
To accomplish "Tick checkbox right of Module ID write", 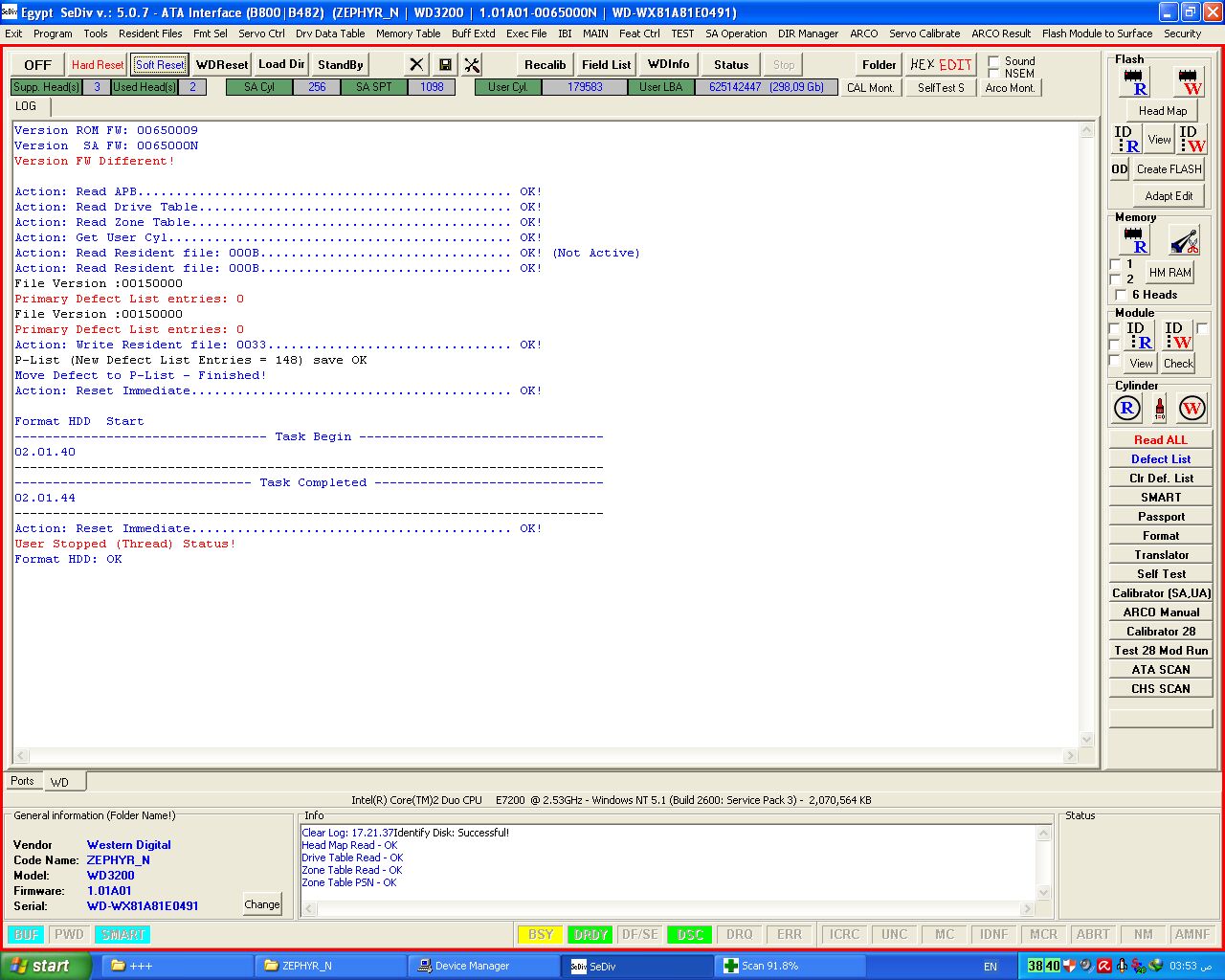I will [x=1202, y=328].
